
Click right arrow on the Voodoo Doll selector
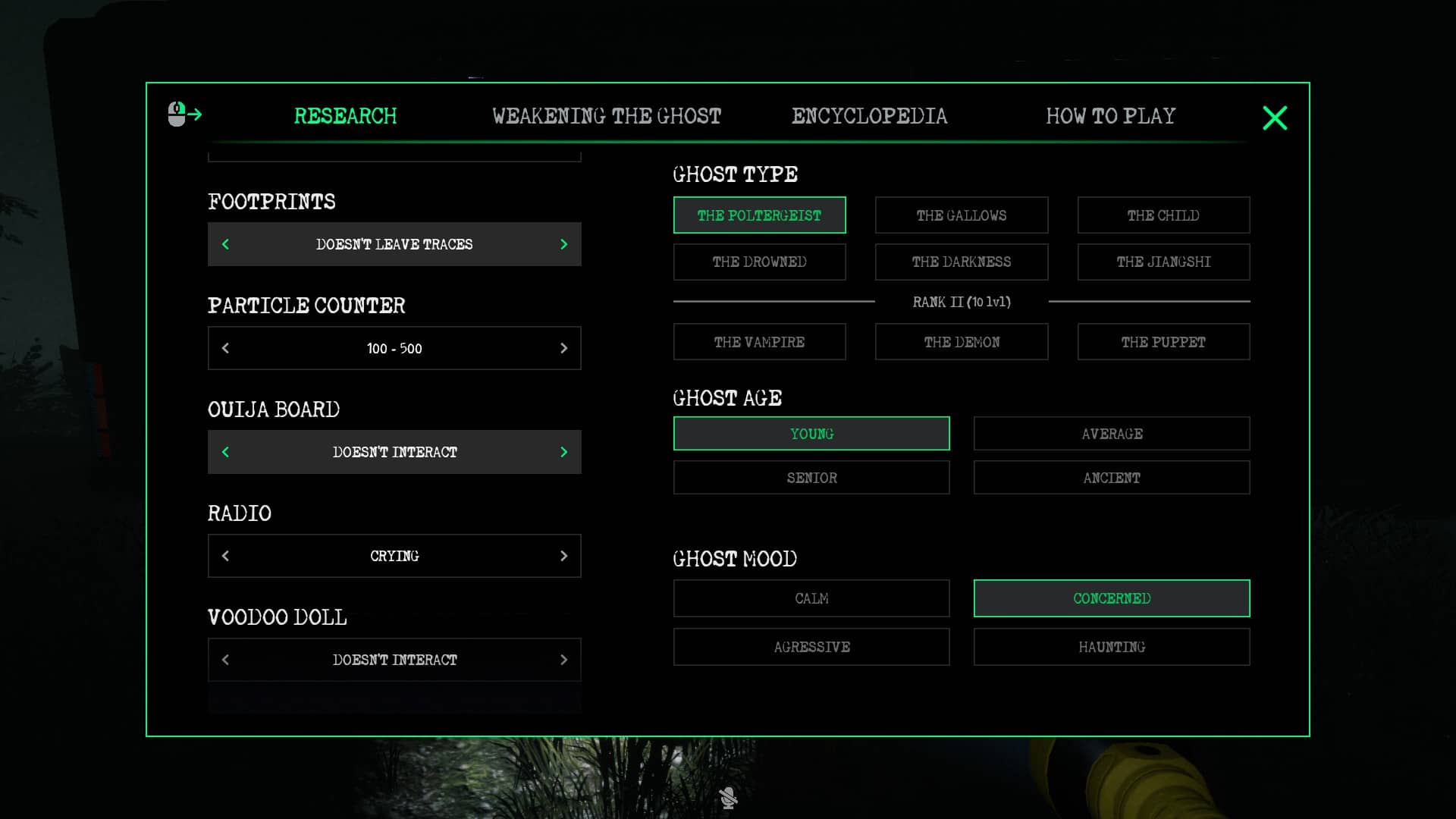pos(563,660)
